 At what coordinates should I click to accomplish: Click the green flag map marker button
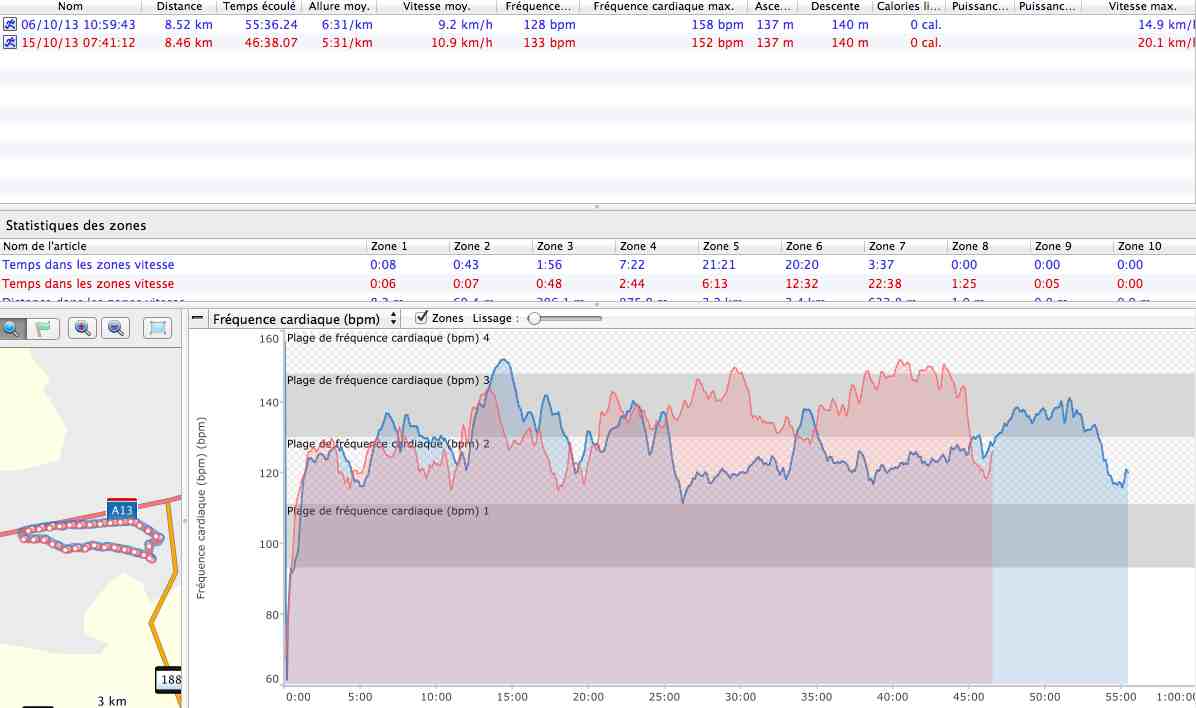click(x=42, y=327)
